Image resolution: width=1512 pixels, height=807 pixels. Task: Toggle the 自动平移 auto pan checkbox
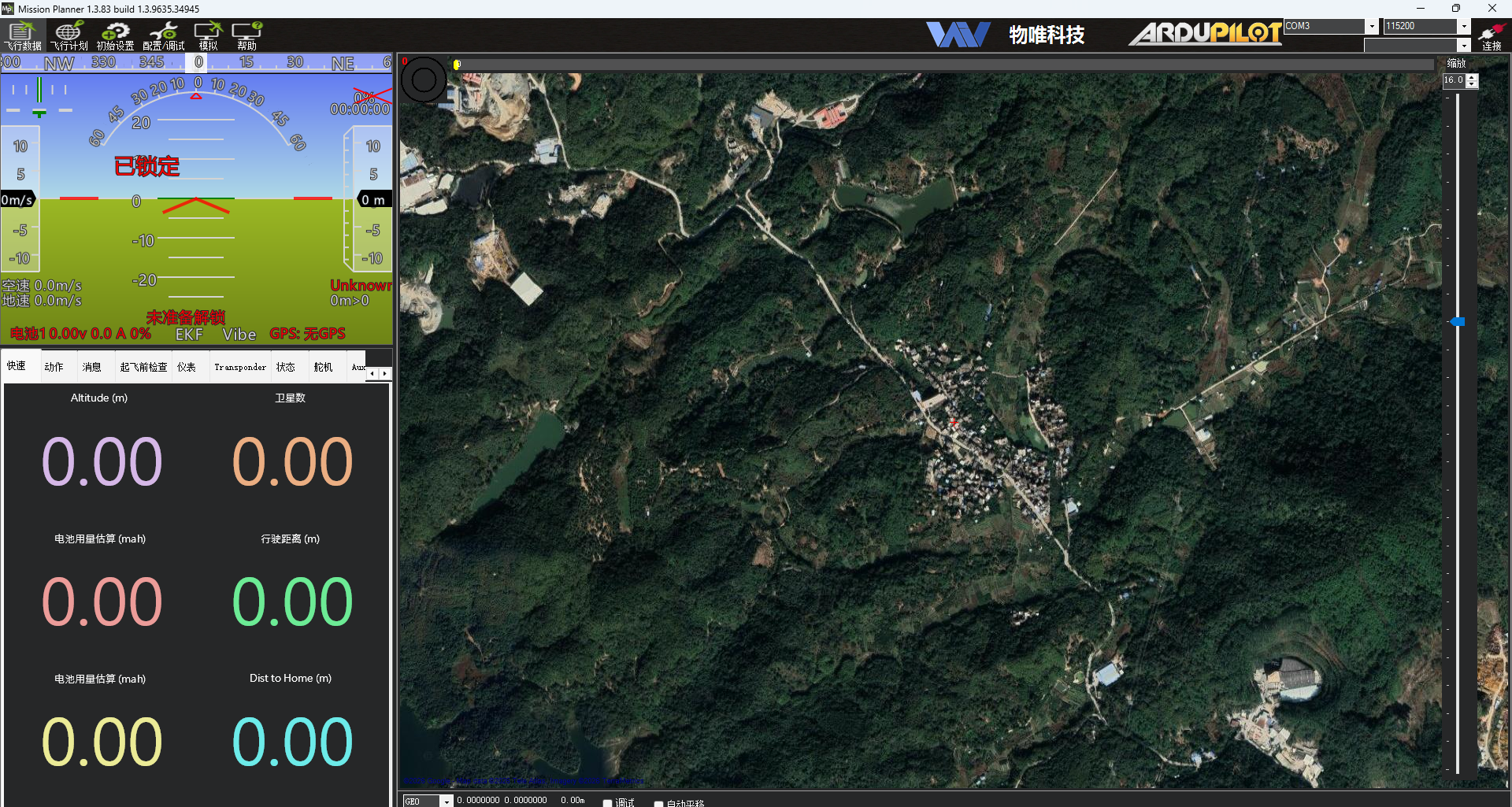(x=658, y=803)
